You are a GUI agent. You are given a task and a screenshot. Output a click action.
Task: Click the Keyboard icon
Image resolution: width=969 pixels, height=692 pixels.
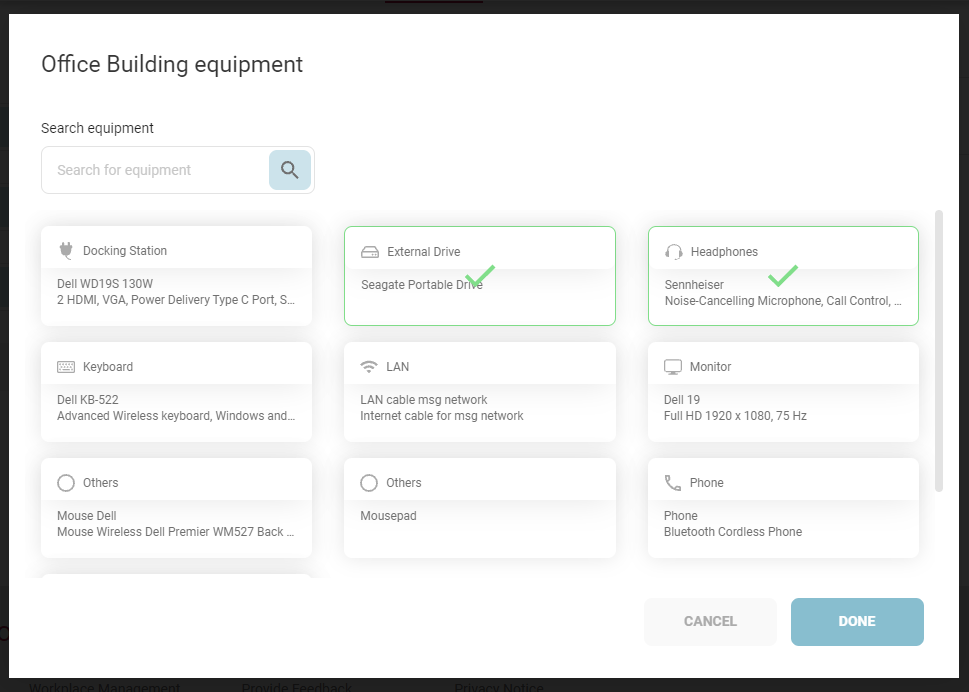coord(66,367)
